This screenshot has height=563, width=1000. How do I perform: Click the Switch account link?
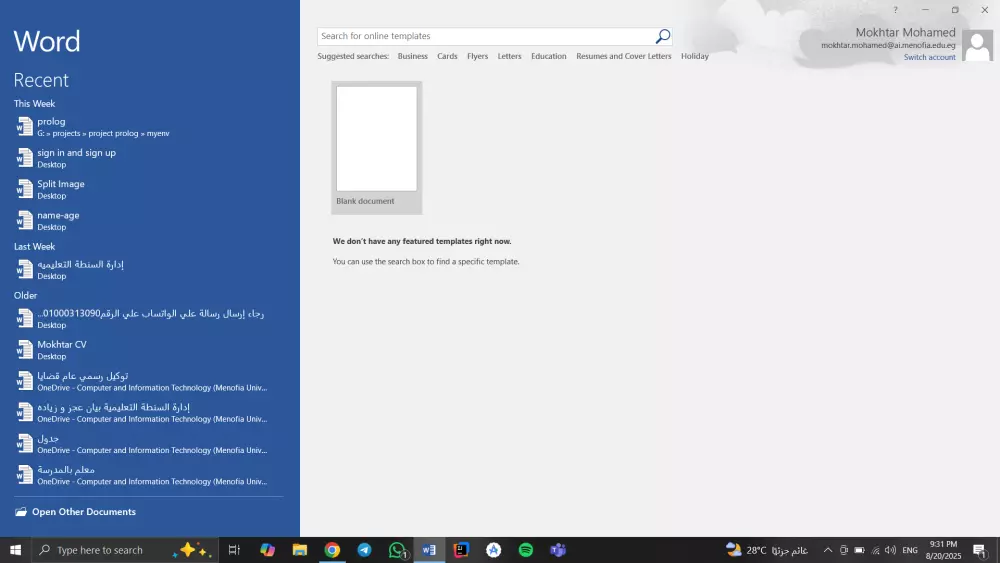tap(929, 57)
